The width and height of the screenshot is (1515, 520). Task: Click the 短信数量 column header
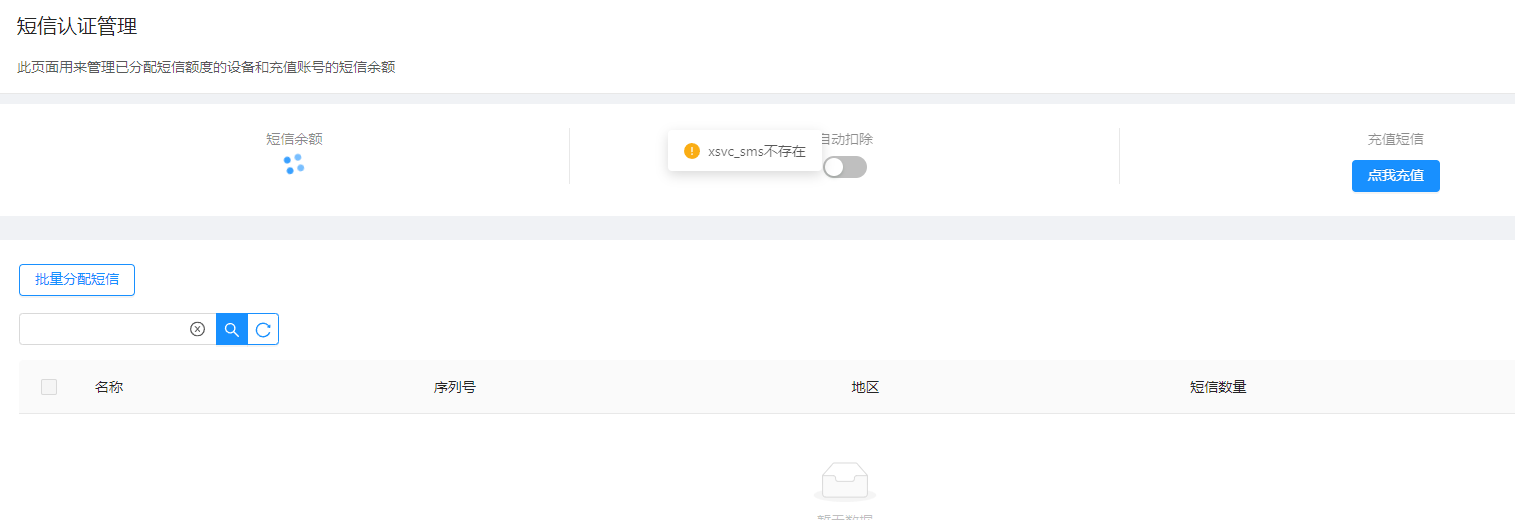(1218, 387)
